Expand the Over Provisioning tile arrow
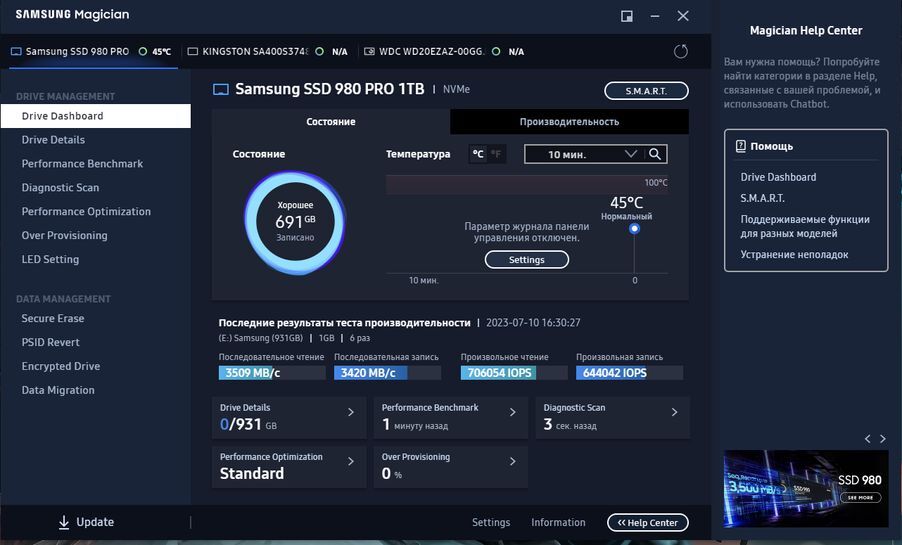 click(x=512, y=461)
